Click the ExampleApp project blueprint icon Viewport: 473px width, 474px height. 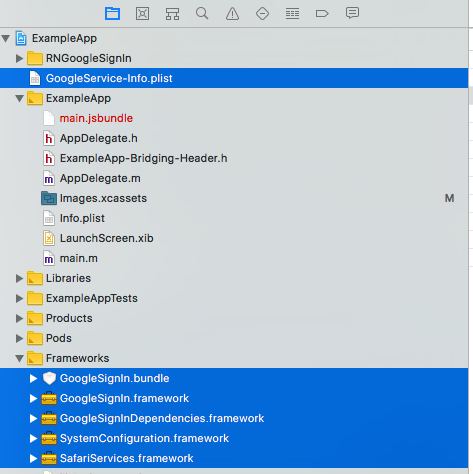21,38
